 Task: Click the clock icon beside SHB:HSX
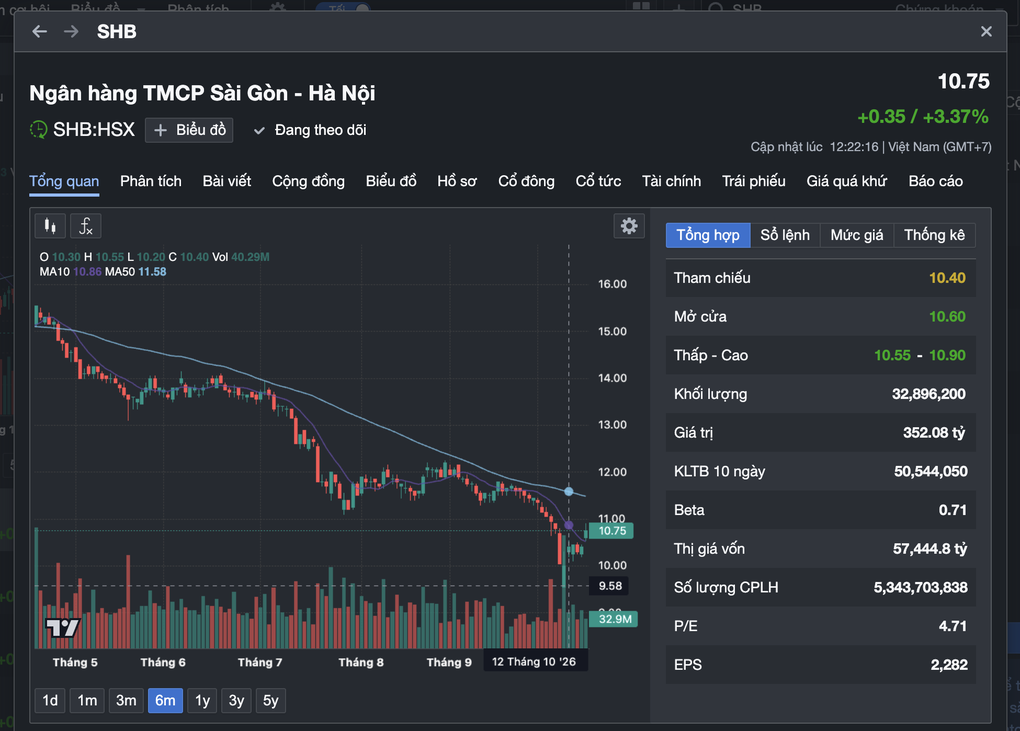coord(38,129)
